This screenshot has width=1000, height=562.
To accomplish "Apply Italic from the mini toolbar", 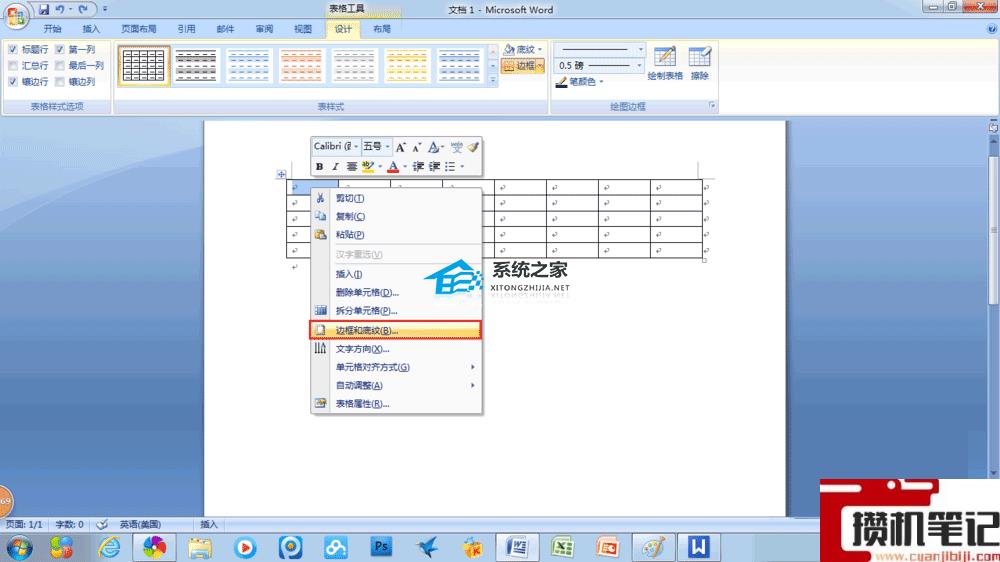I will (x=335, y=166).
